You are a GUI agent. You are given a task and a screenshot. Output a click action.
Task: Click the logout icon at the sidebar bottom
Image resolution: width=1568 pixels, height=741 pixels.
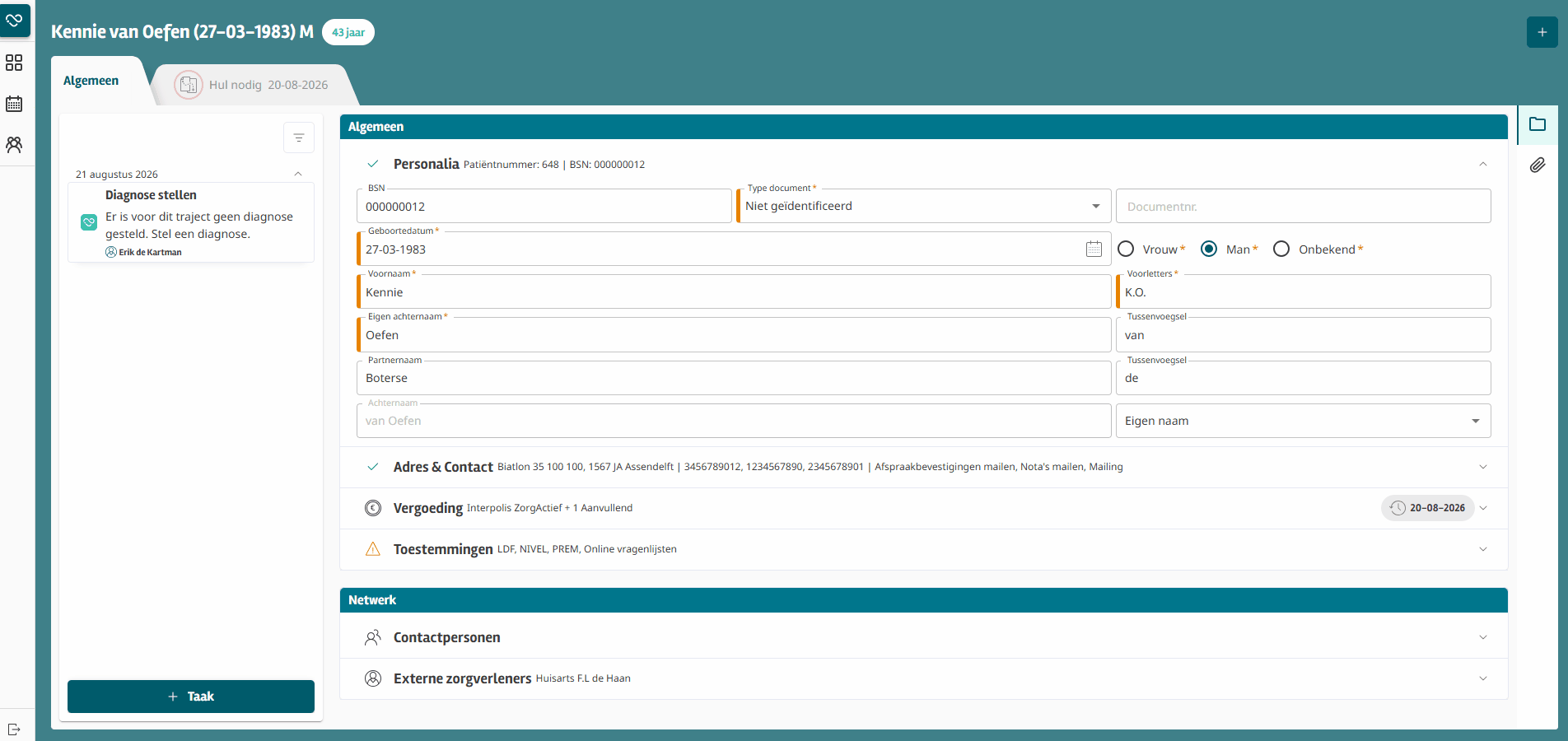(x=14, y=729)
